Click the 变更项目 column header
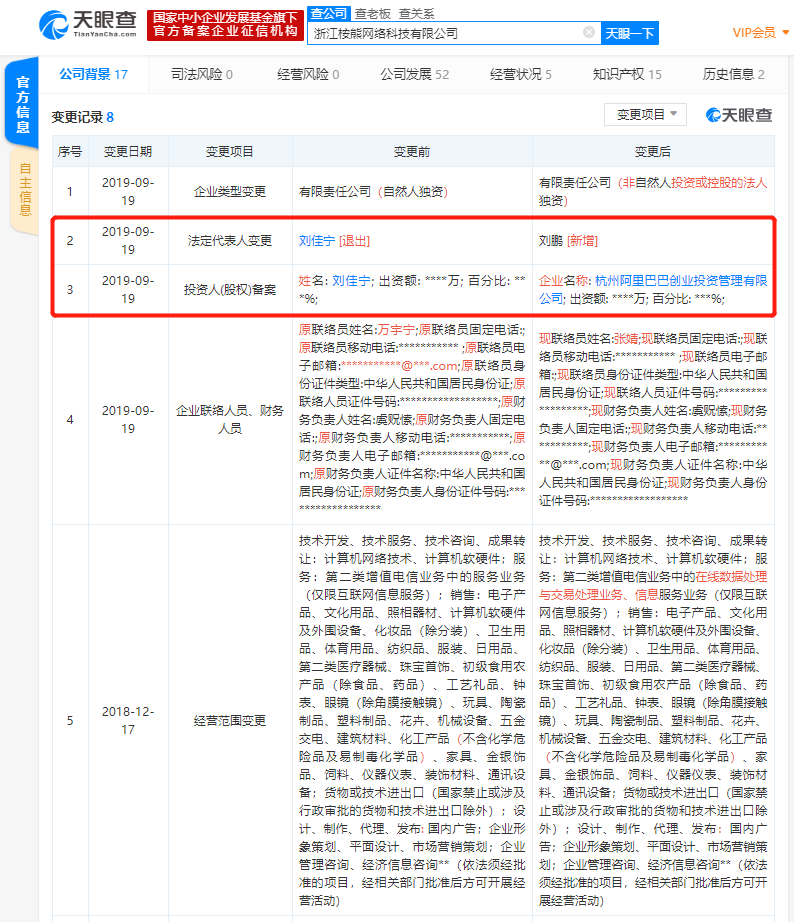This screenshot has width=794, height=922. coord(230,152)
